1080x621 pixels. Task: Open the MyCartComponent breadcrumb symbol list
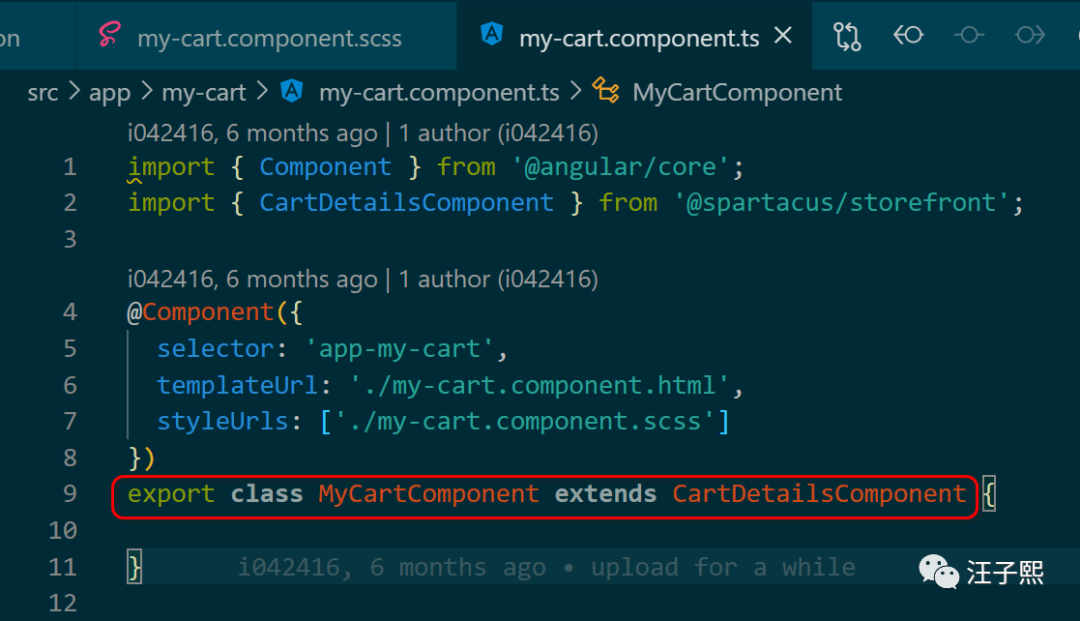tap(737, 93)
